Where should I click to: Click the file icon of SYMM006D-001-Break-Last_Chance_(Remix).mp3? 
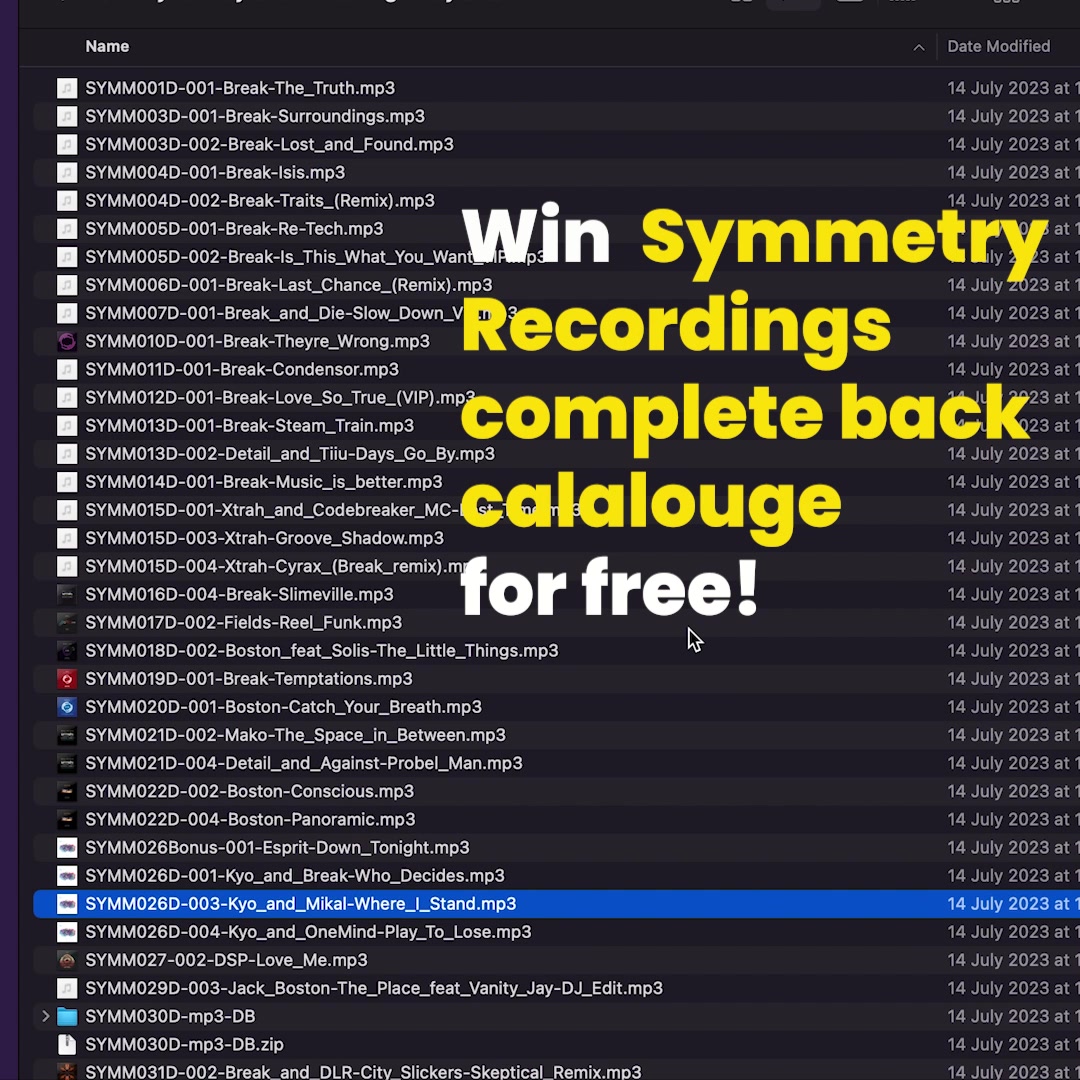click(x=67, y=285)
